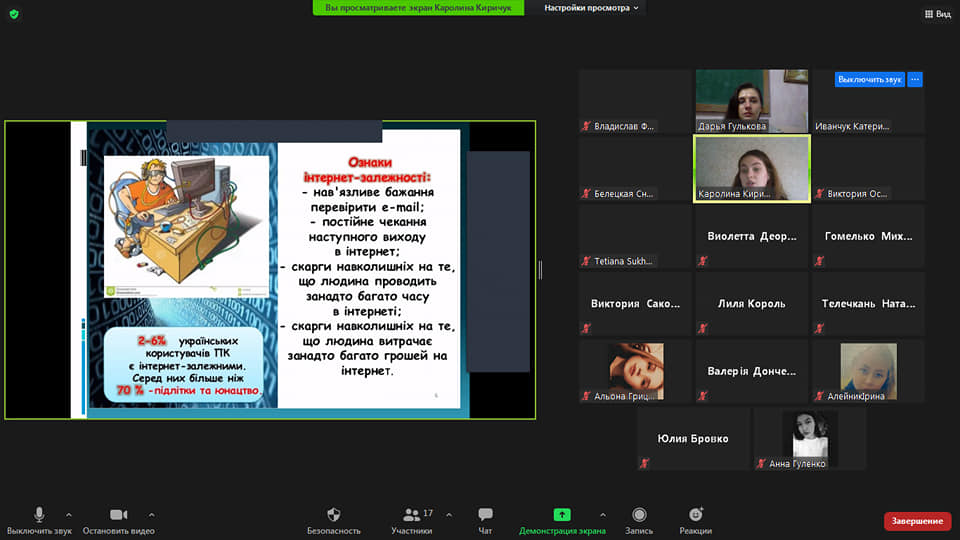Expand share options arrow beside Демонстрация экрана
Viewport: 960px width, 540px height.
[602, 515]
